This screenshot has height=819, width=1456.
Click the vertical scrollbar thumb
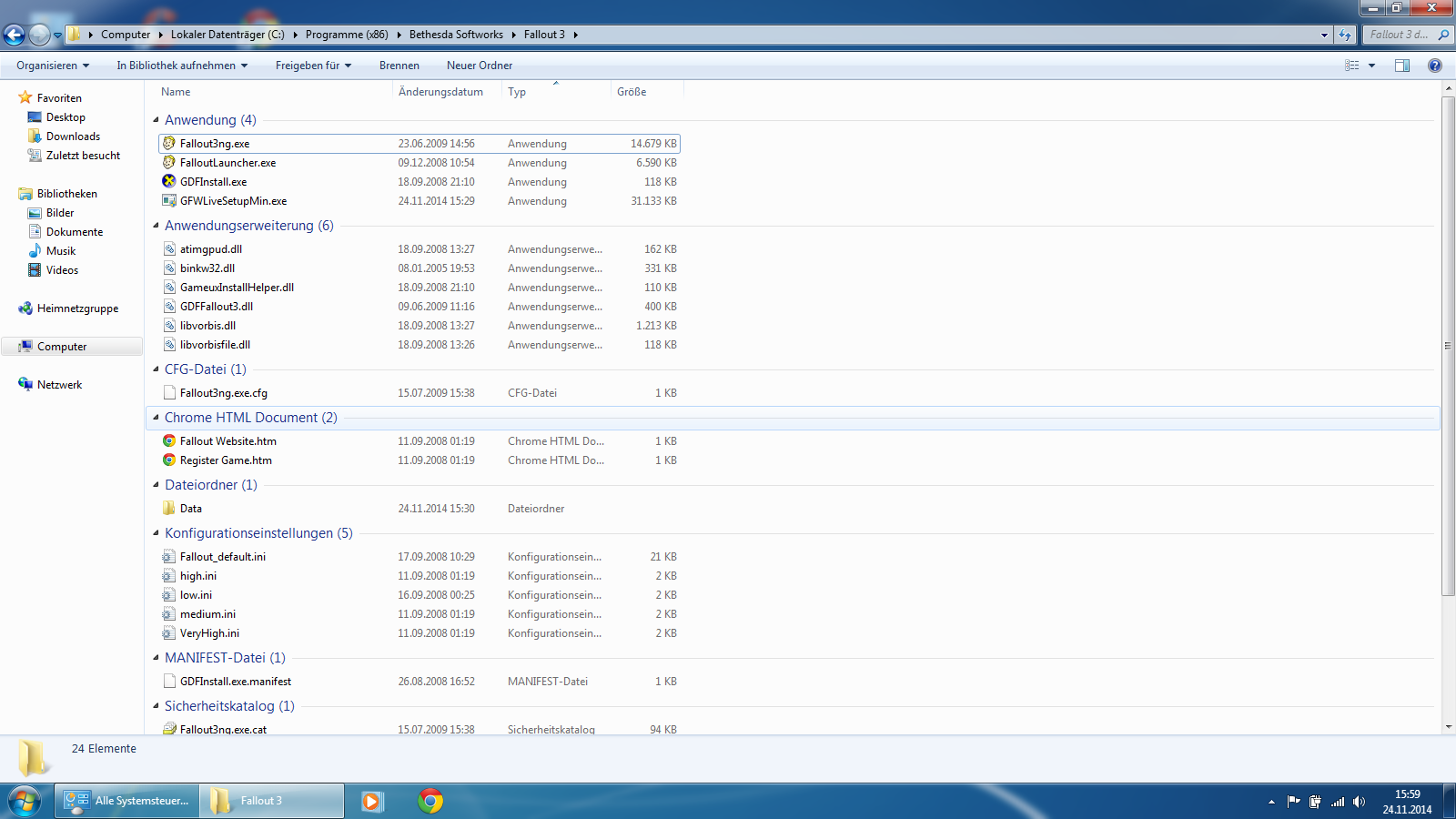coord(1448,346)
